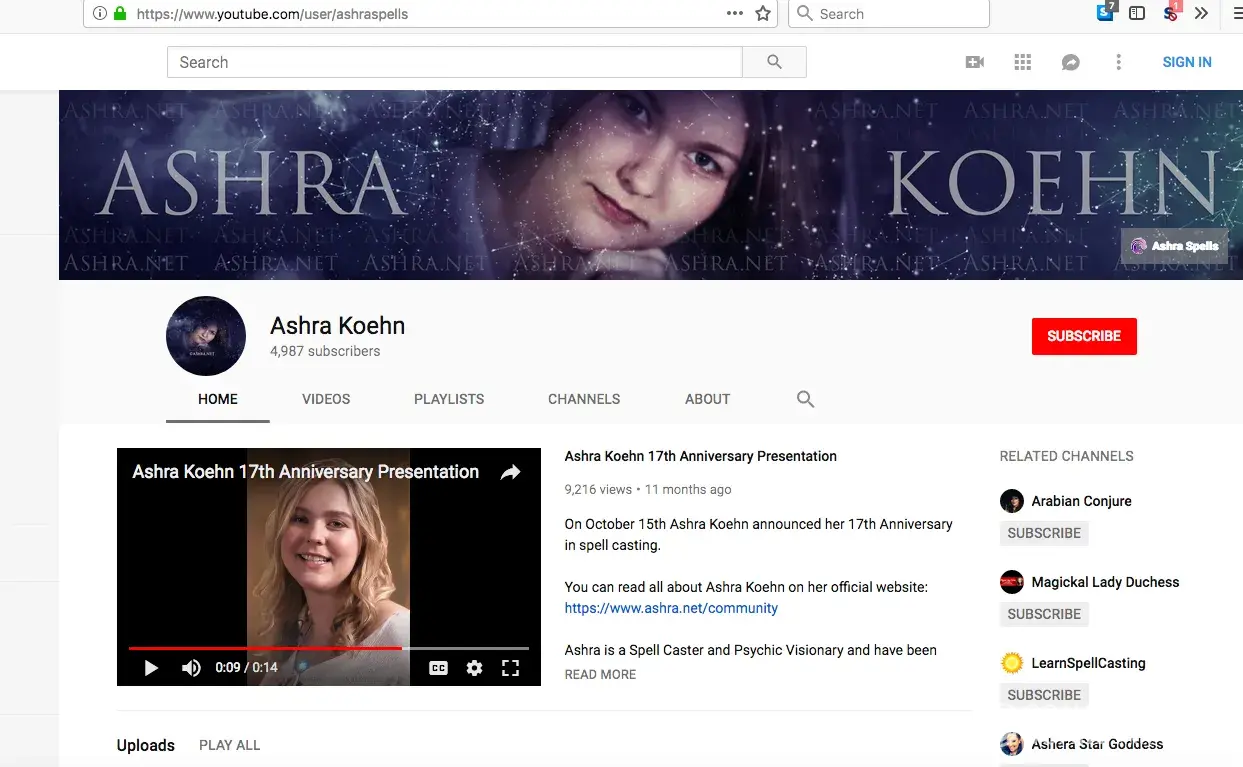1243x767 pixels.
Task: Click the video progress bar
Action: click(x=328, y=648)
